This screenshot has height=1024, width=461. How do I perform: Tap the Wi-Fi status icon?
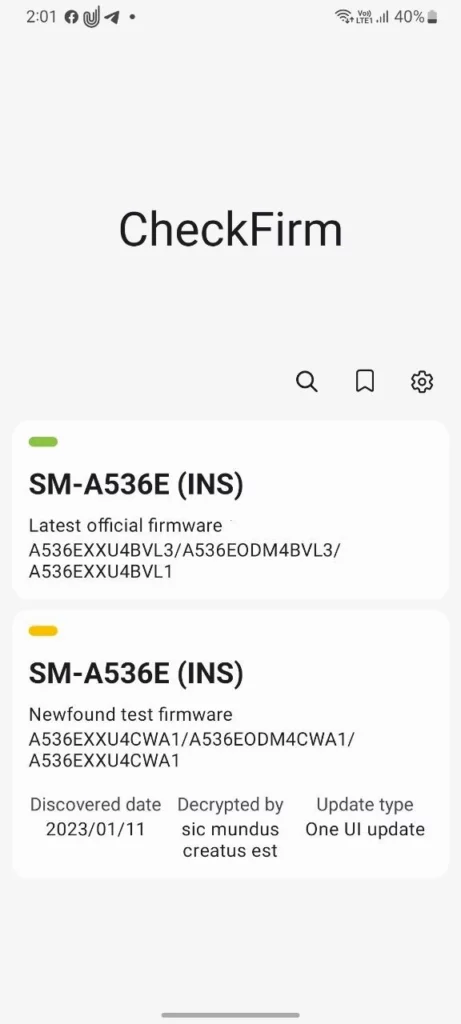[x=343, y=17]
